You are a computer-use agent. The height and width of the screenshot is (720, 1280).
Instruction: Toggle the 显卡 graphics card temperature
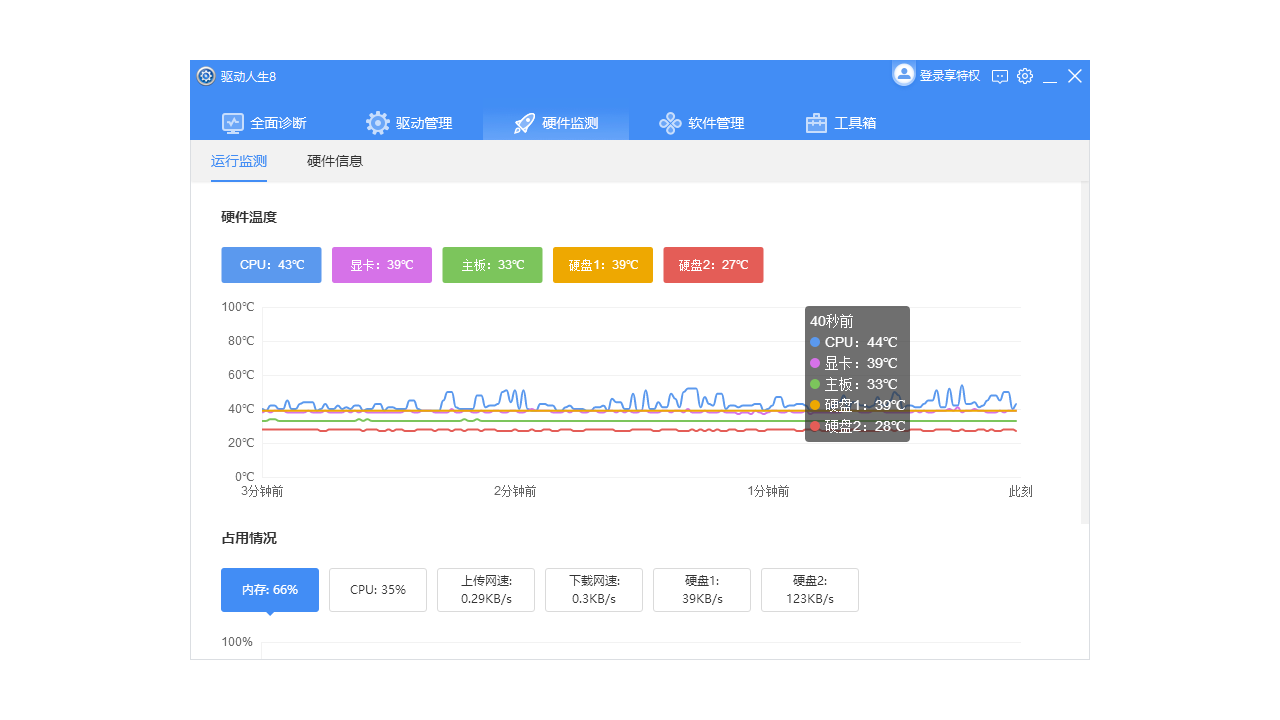tap(381, 265)
